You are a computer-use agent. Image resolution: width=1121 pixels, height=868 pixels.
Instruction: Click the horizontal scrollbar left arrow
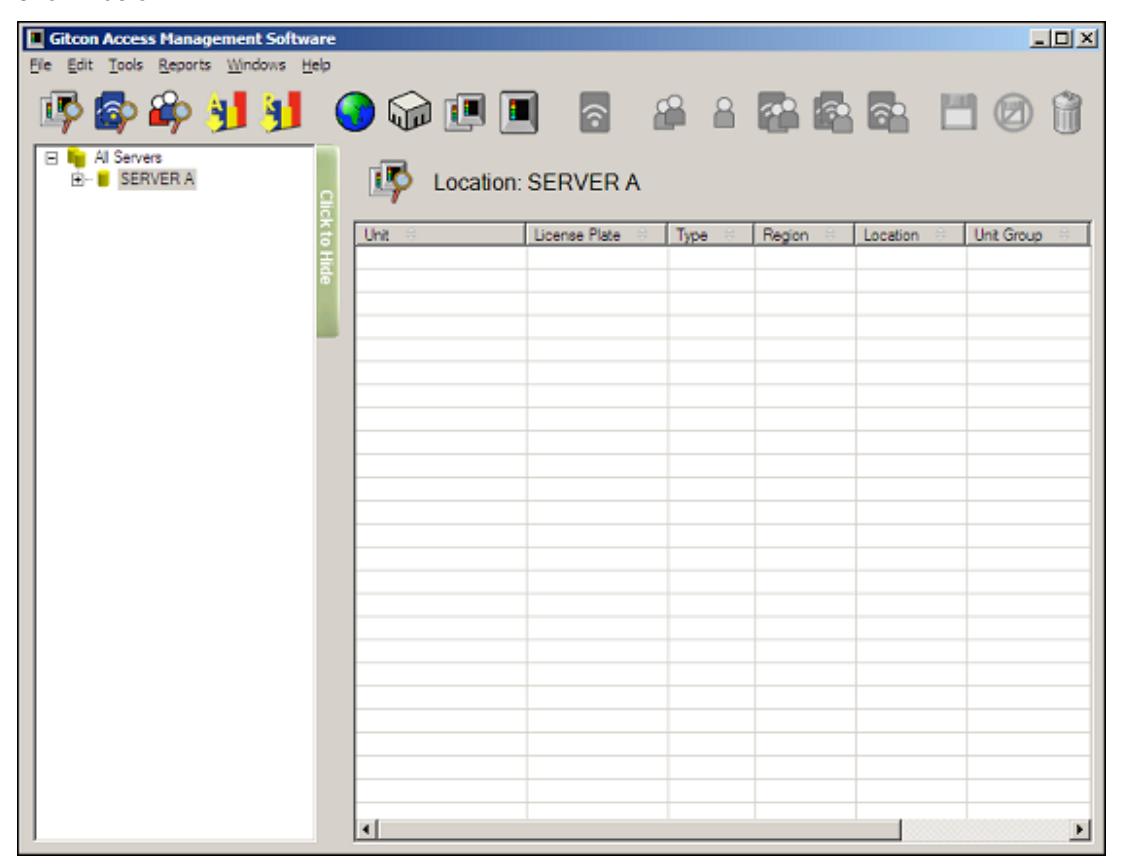click(366, 829)
